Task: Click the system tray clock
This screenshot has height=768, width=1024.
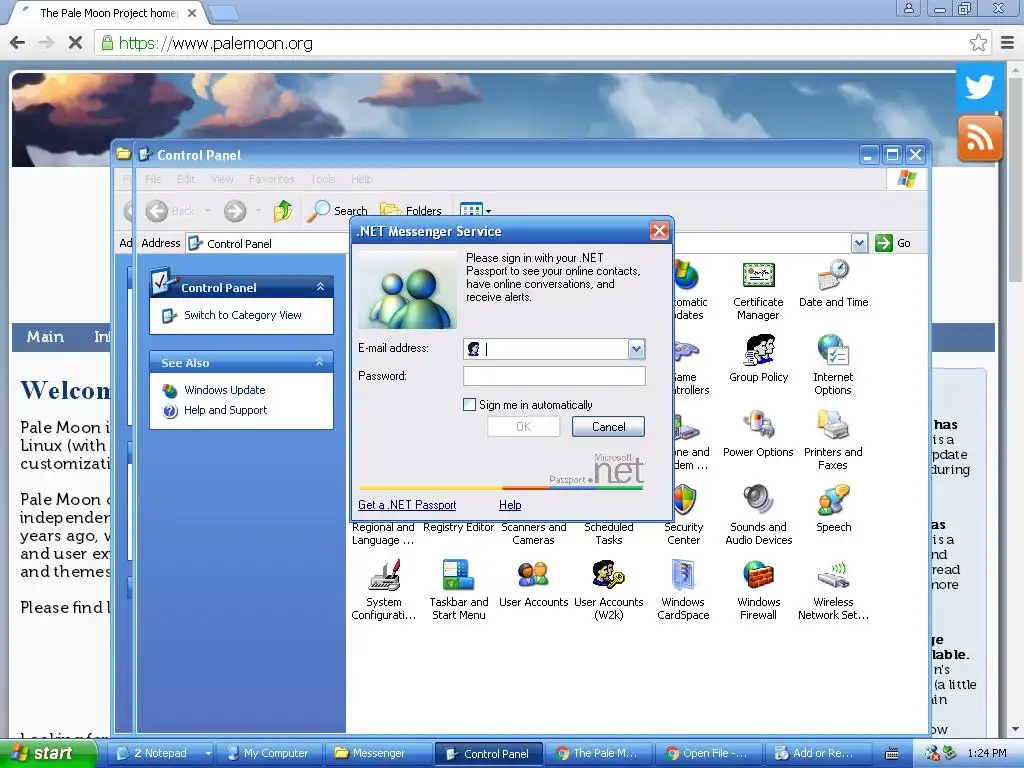Action: (987, 754)
